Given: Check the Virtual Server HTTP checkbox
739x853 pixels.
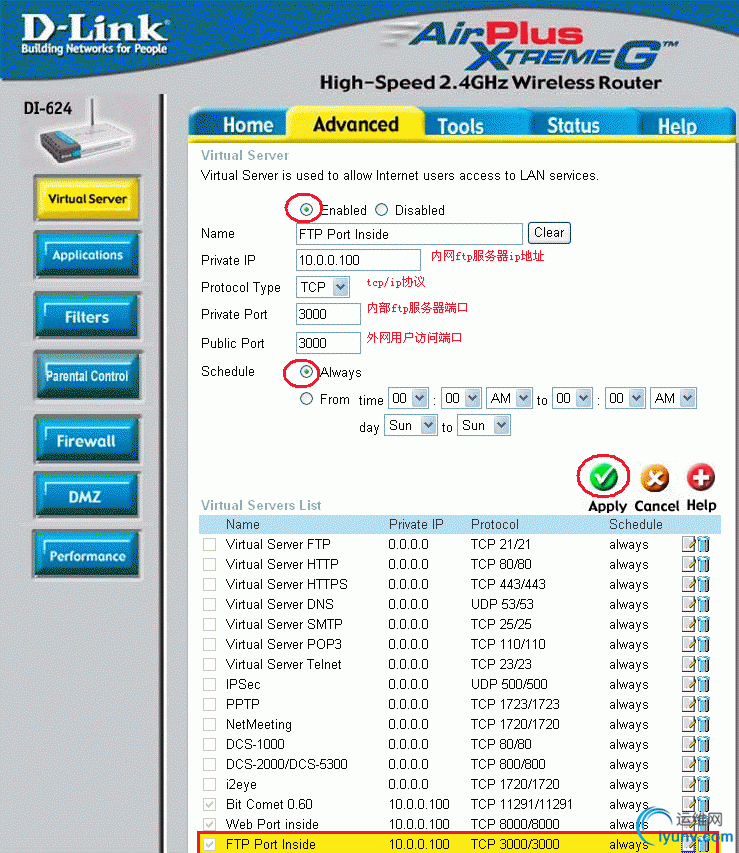Looking at the screenshot, I should (210, 564).
